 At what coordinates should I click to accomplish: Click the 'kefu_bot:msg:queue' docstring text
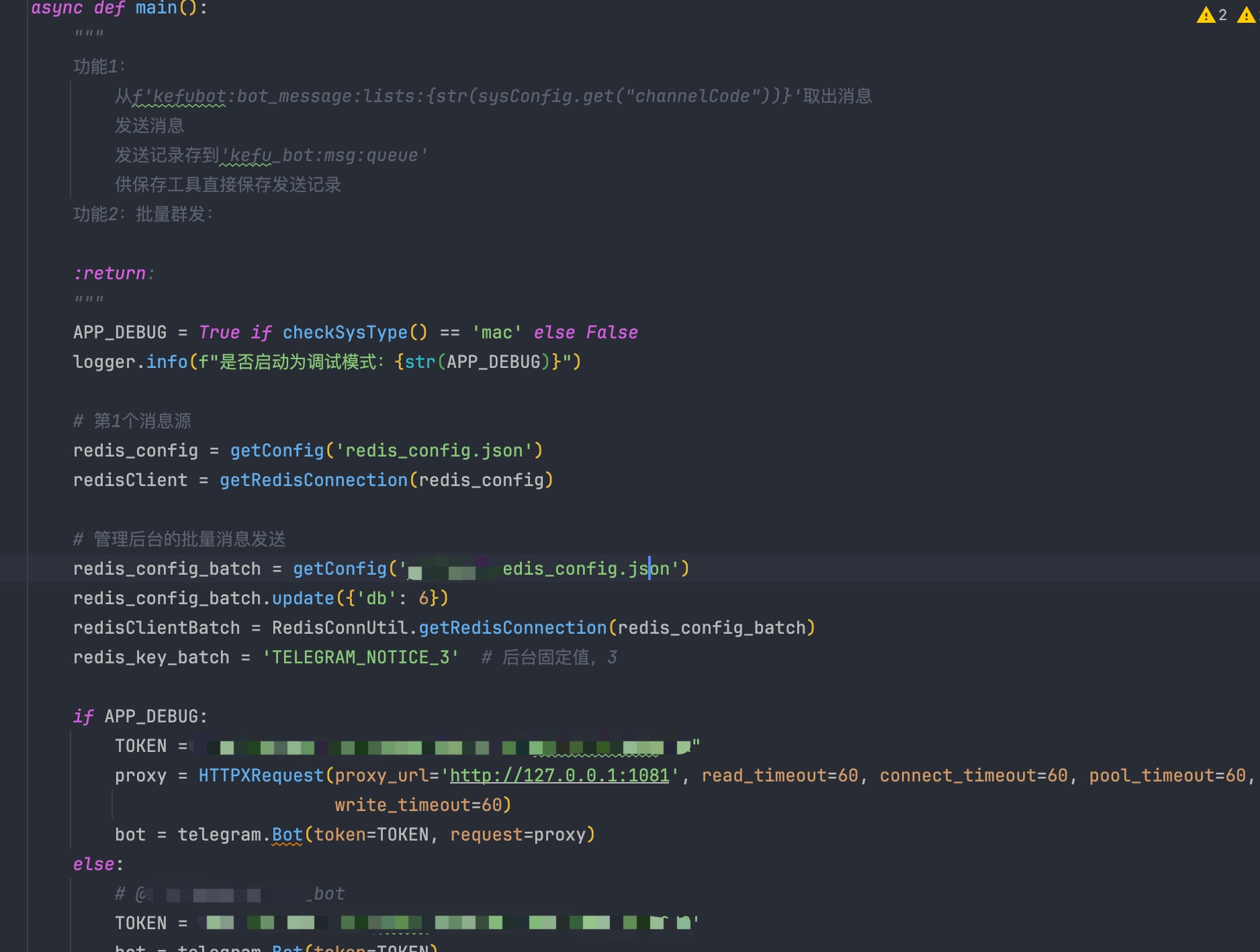324,155
